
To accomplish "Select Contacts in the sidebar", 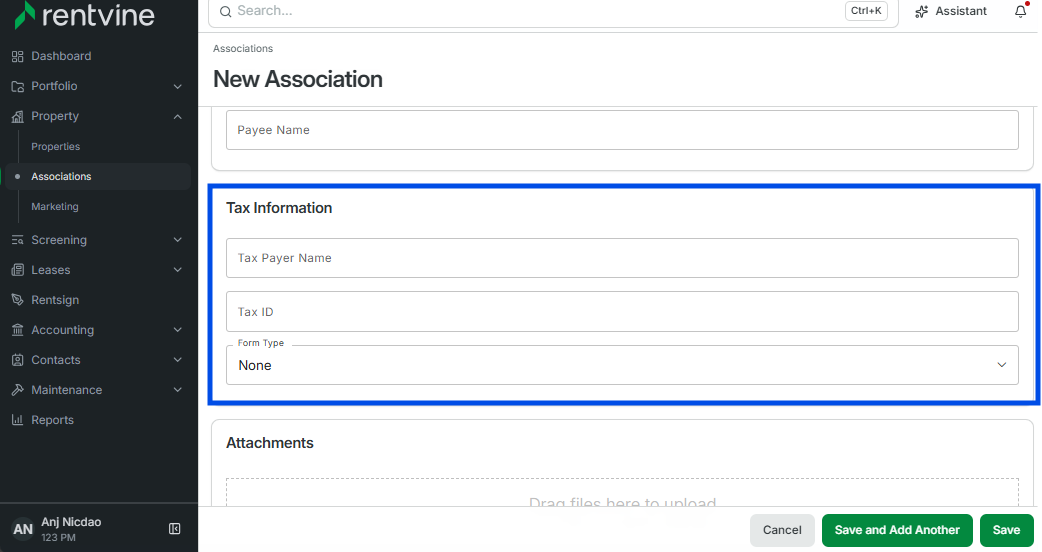I will coord(56,360).
